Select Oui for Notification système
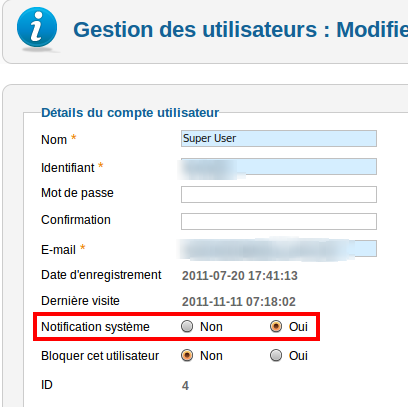Image resolution: width=408 pixels, height=407 pixels. pos(276,326)
